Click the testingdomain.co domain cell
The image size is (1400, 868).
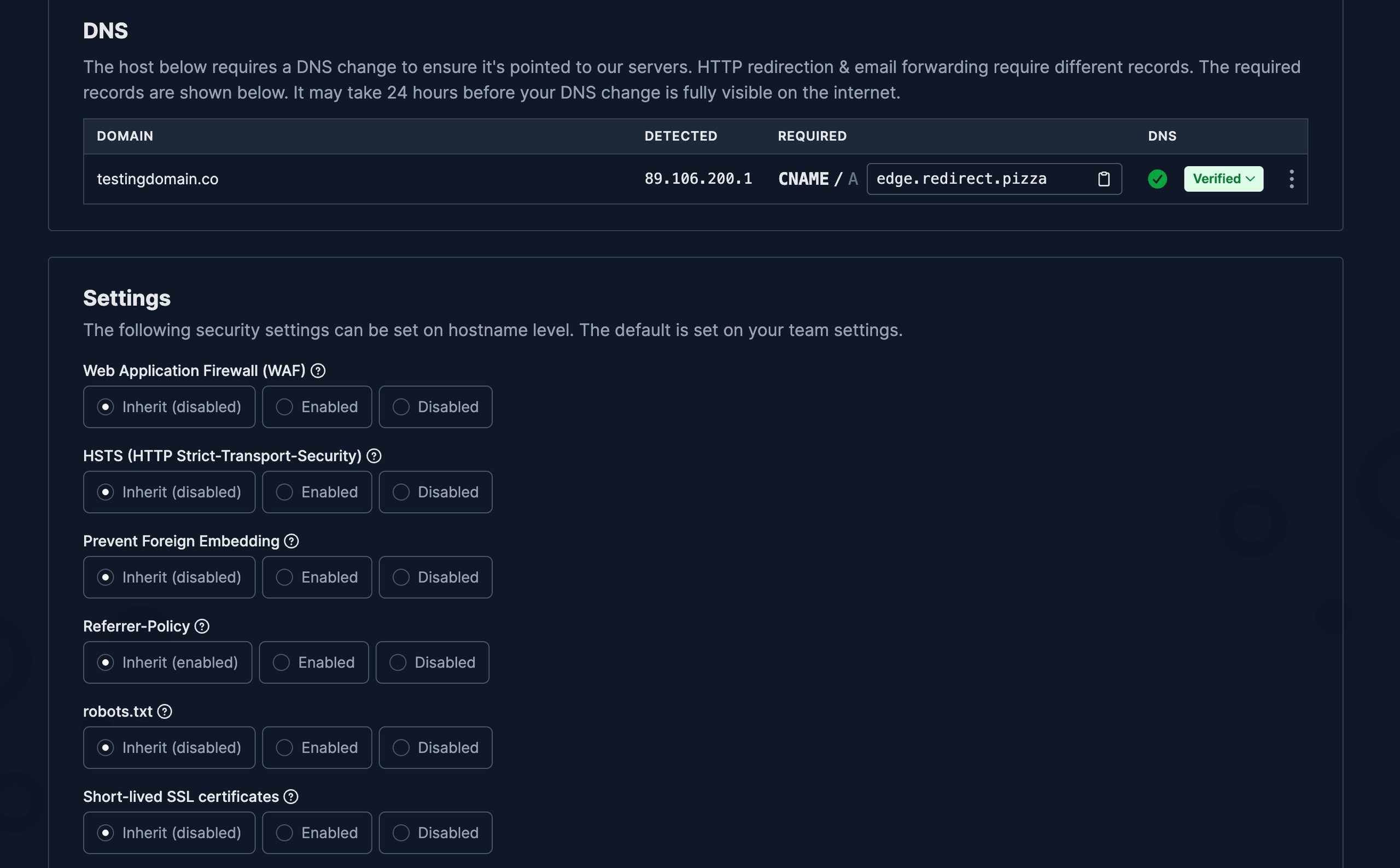pos(157,179)
